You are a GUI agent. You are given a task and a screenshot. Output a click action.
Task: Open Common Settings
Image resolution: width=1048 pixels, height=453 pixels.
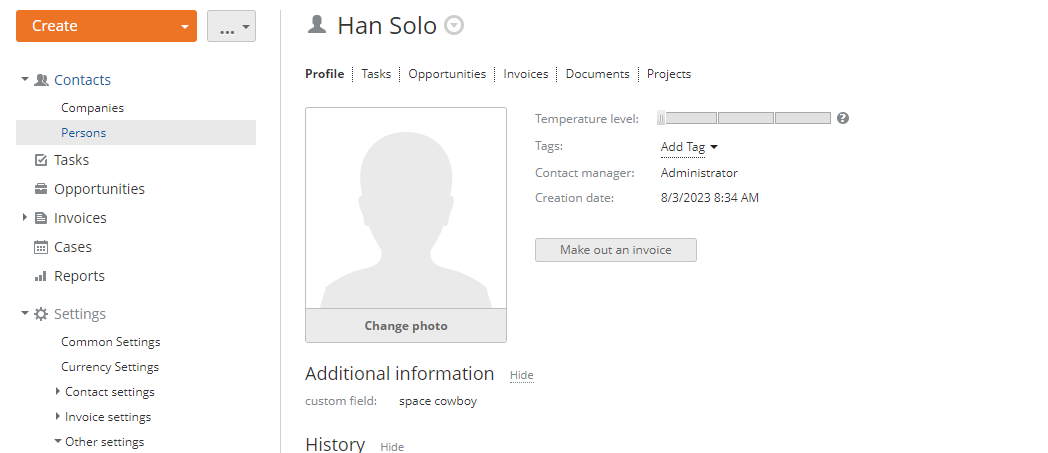pyautogui.click(x=111, y=341)
